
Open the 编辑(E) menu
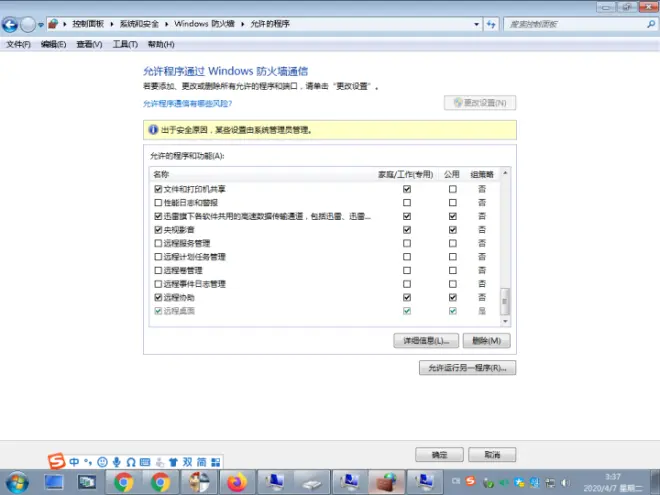pos(53,44)
